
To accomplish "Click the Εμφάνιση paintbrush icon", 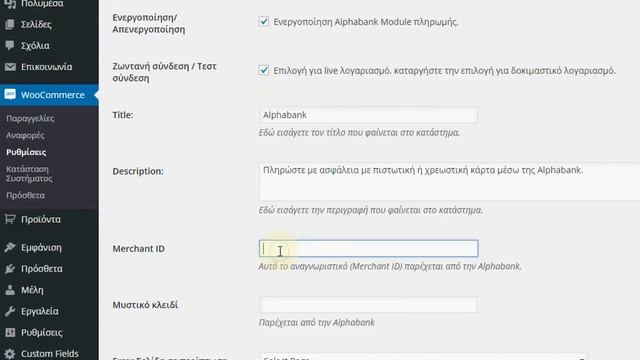I will pyautogui.click(x=10, y=247).
